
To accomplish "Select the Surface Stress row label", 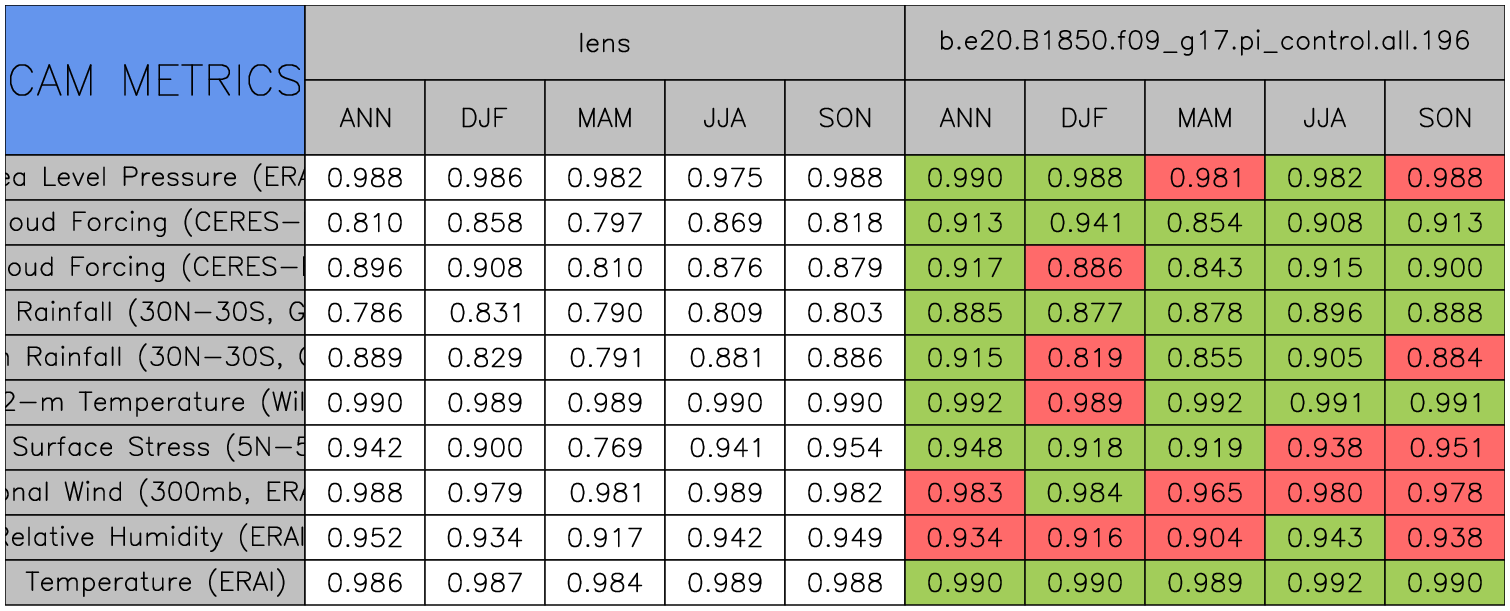I will click(155, 448).
